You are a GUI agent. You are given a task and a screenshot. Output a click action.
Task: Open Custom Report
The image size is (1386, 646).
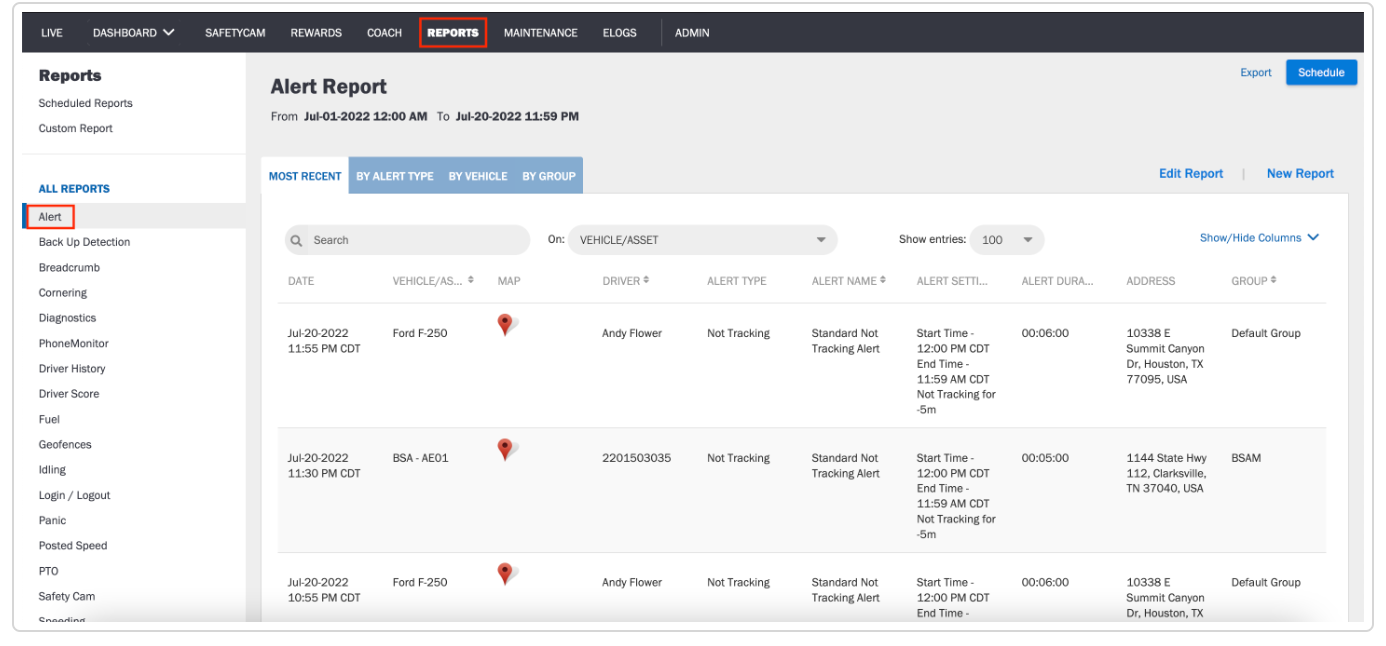click(76, 128)
